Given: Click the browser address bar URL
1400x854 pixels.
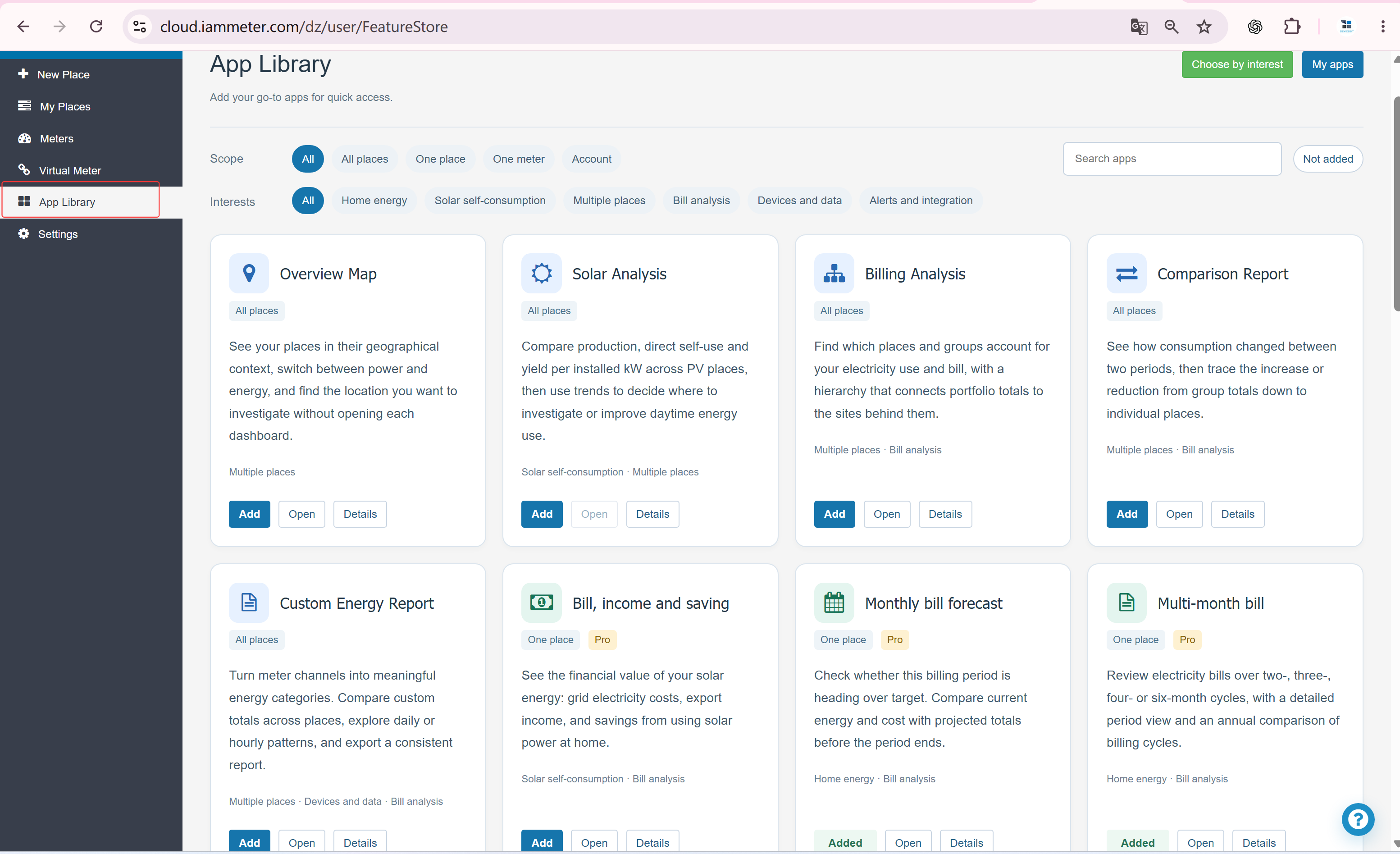Looking at the screenshot, I should tap(304, 27).
